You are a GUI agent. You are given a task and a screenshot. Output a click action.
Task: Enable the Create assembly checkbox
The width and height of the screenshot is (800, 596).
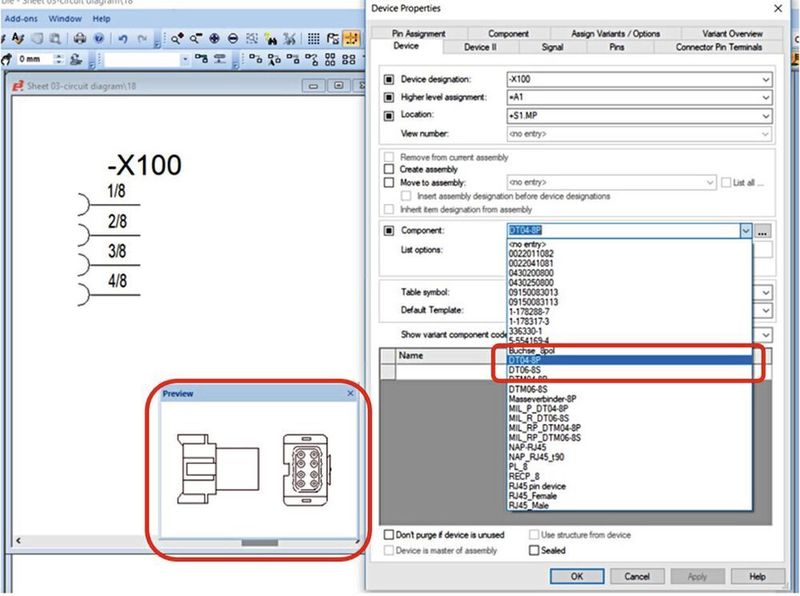(389, 169)
